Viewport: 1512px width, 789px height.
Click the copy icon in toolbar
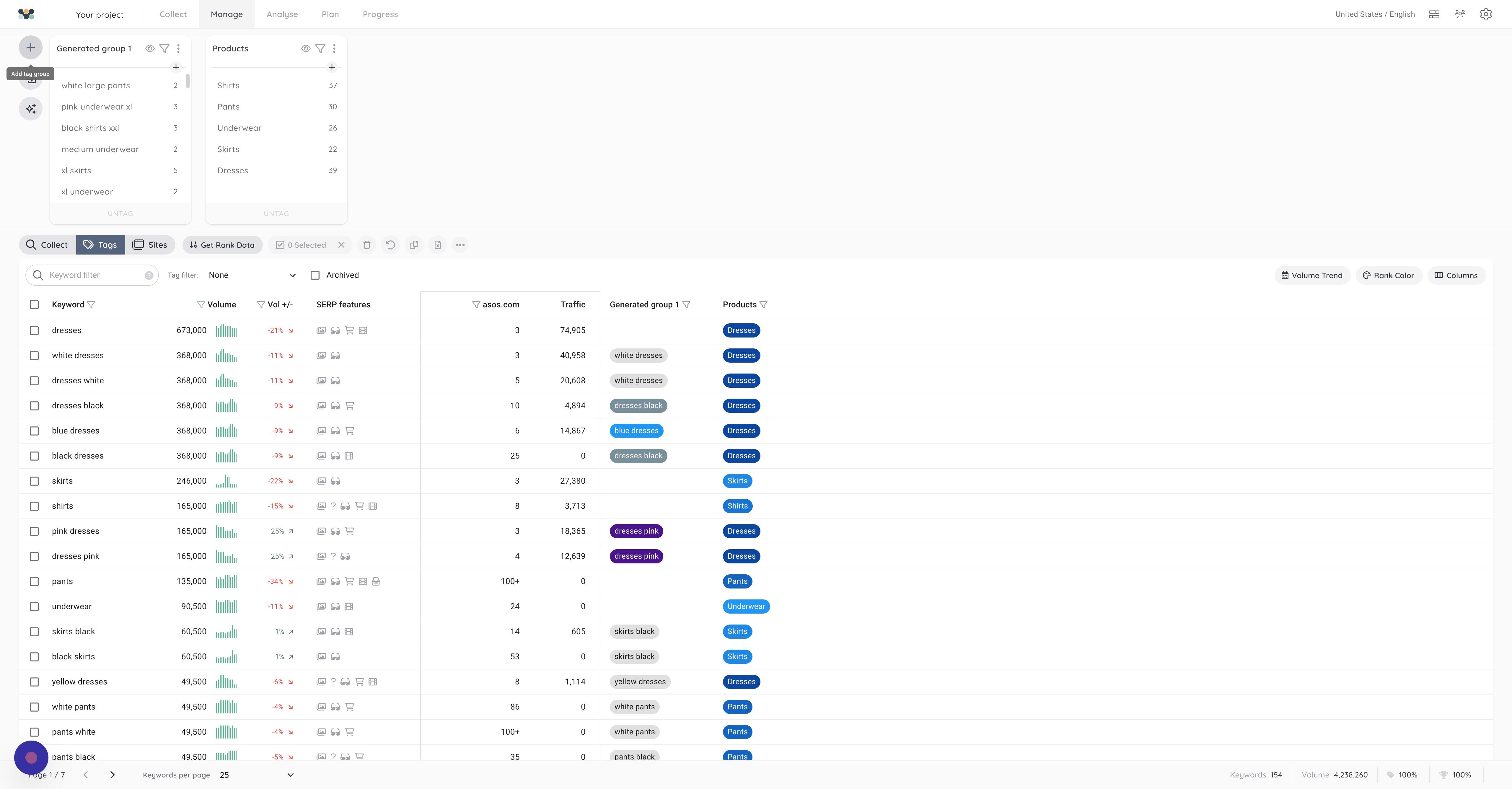coord(414,245)
